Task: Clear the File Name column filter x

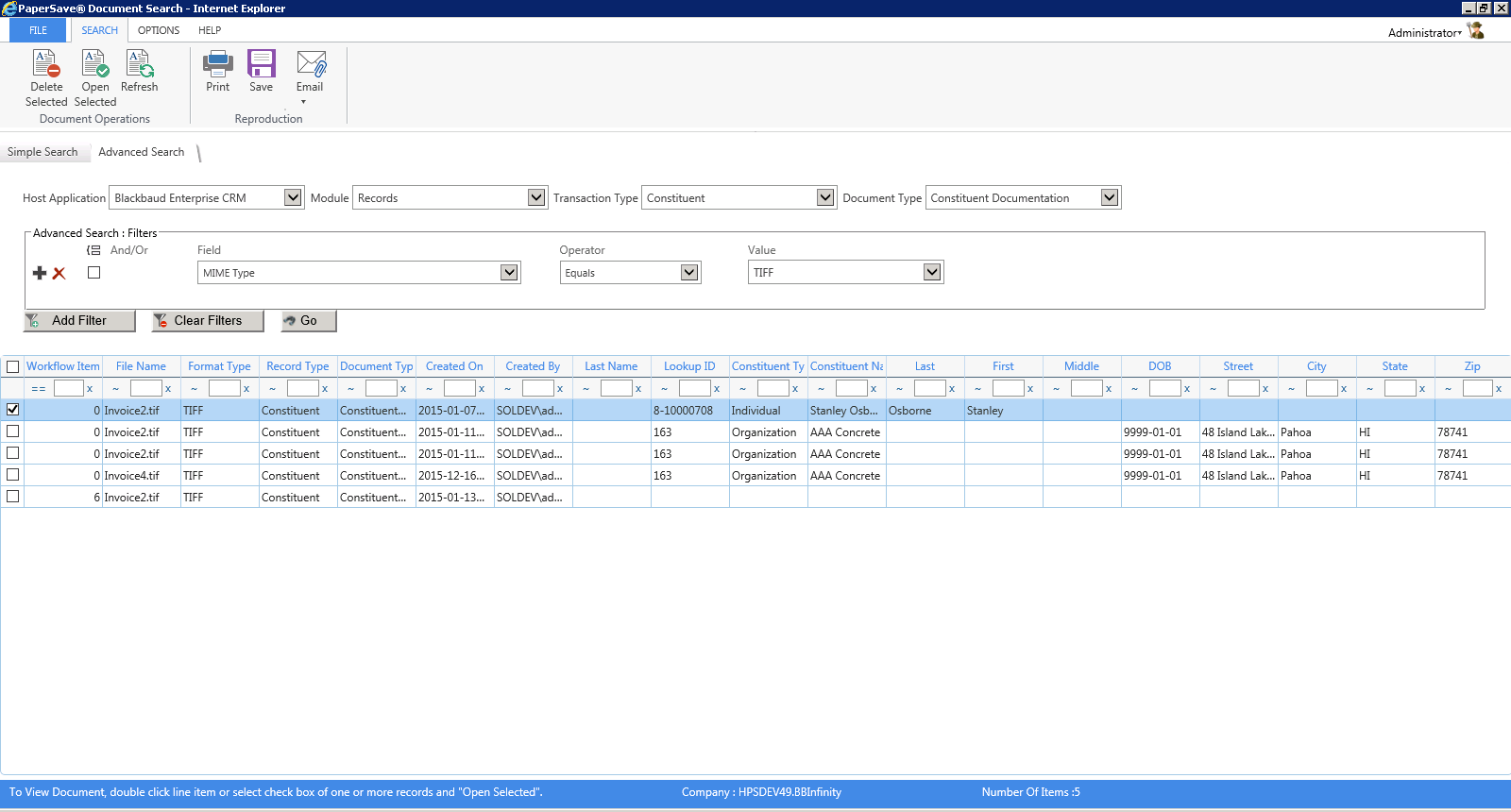Action: click(x=168, y=389)
